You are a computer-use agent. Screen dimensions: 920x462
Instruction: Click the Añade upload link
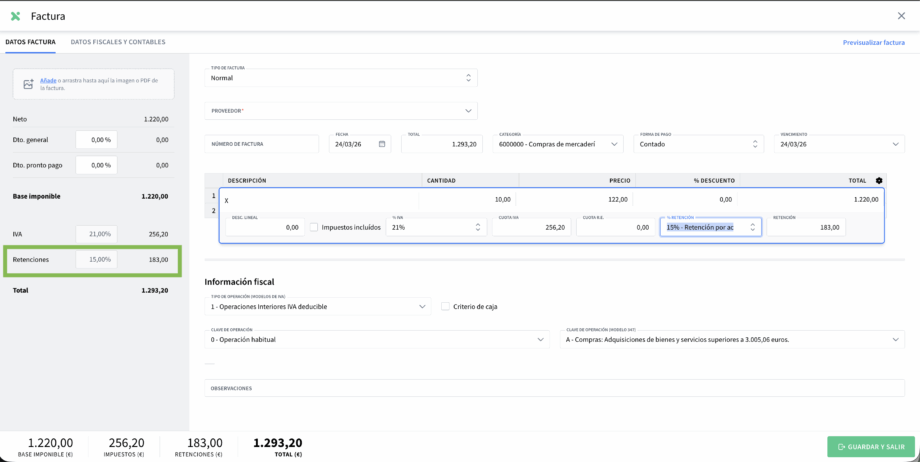47,80
